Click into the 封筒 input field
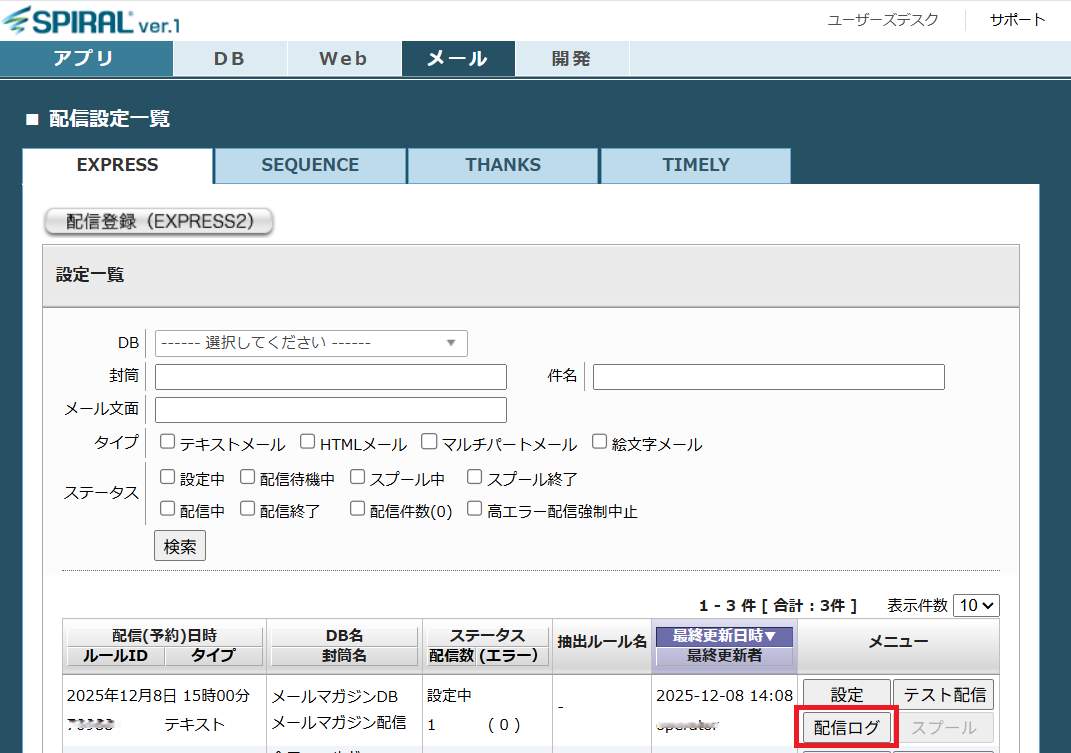Viewport: 1071px width, 753px height. point(331,377)
